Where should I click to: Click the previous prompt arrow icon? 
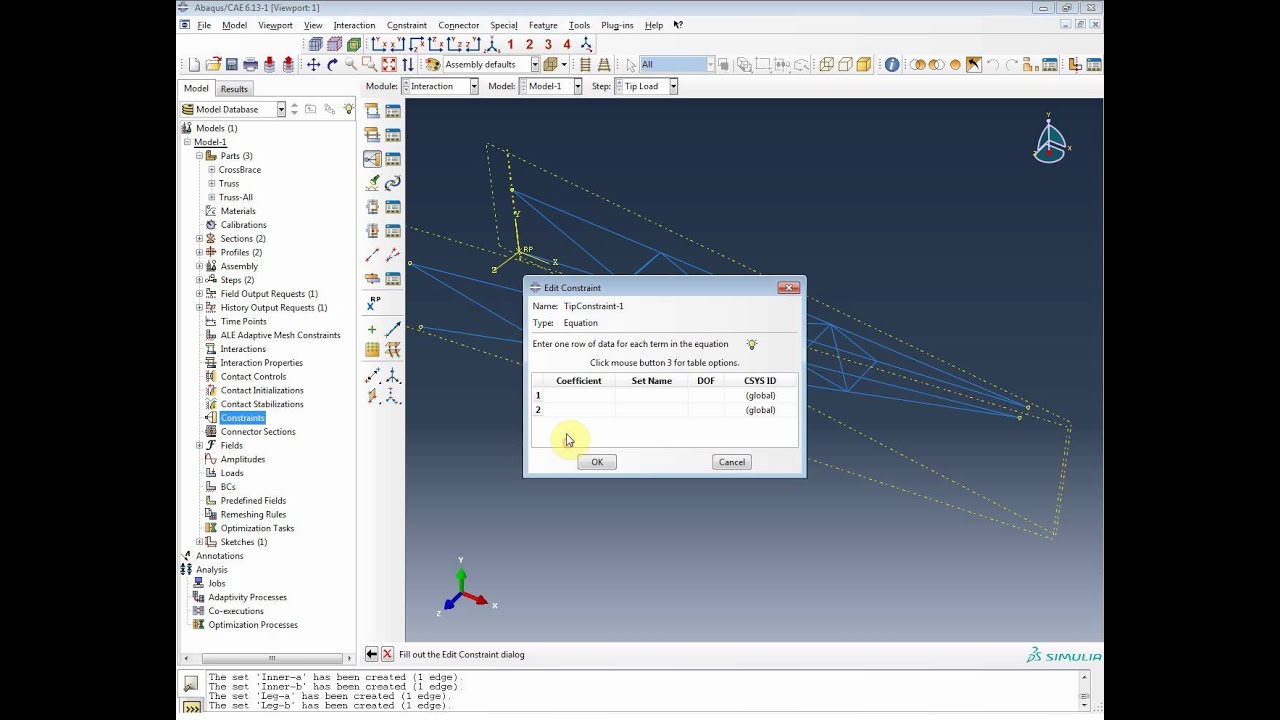point(371,654)
